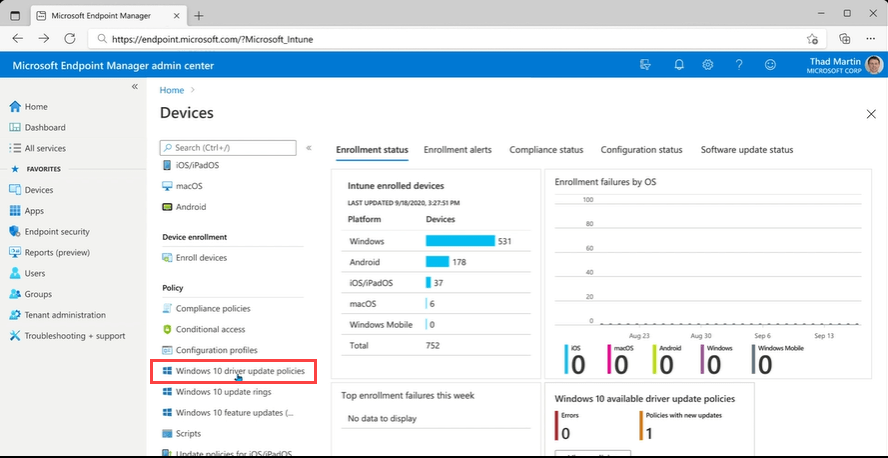This screenshot has height=458, width=888.
Task: Click the Home breadcrumb link
Action: pos(172,90)
